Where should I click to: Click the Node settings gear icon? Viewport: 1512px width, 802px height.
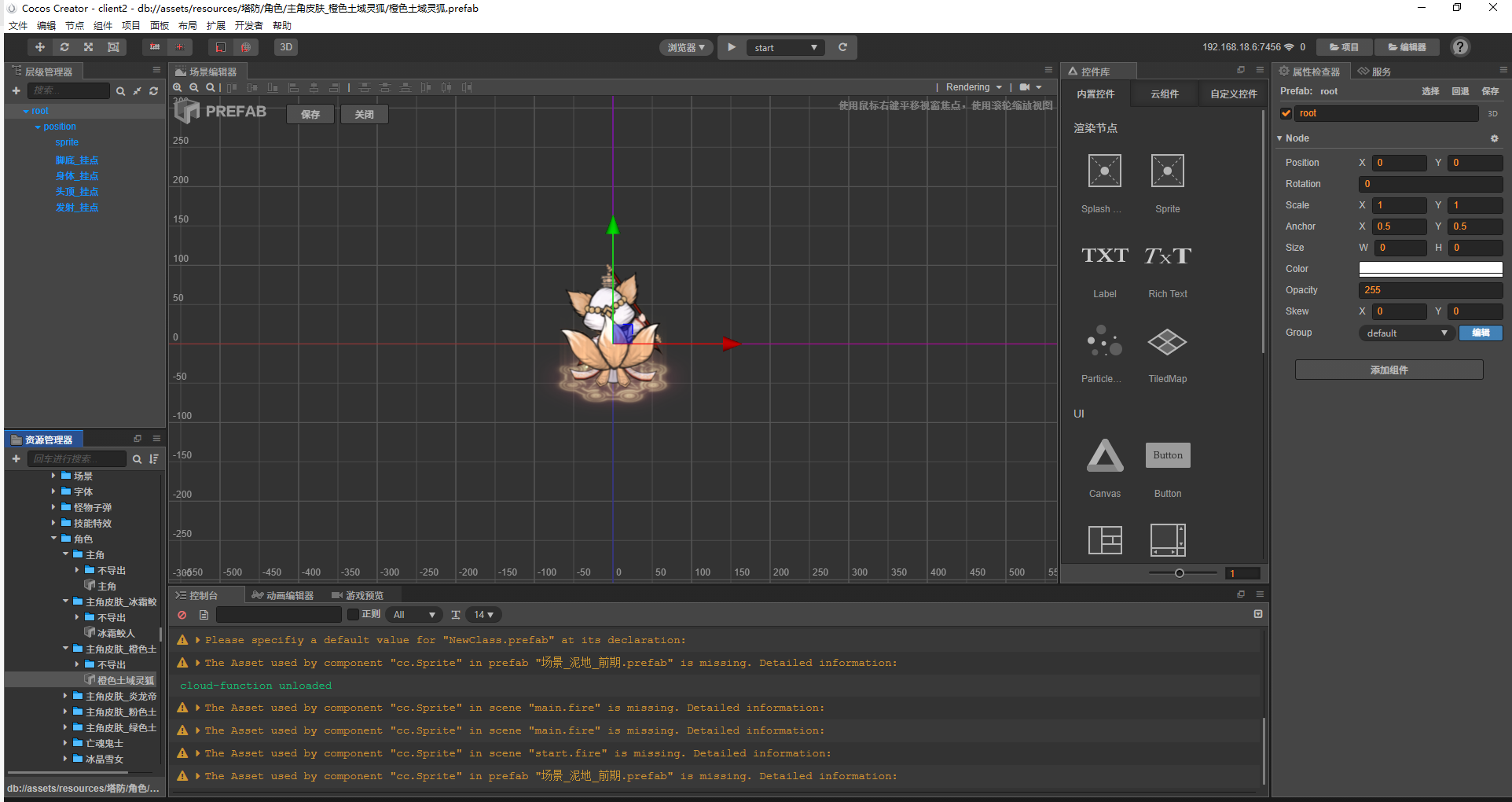tap(1494, 138)
